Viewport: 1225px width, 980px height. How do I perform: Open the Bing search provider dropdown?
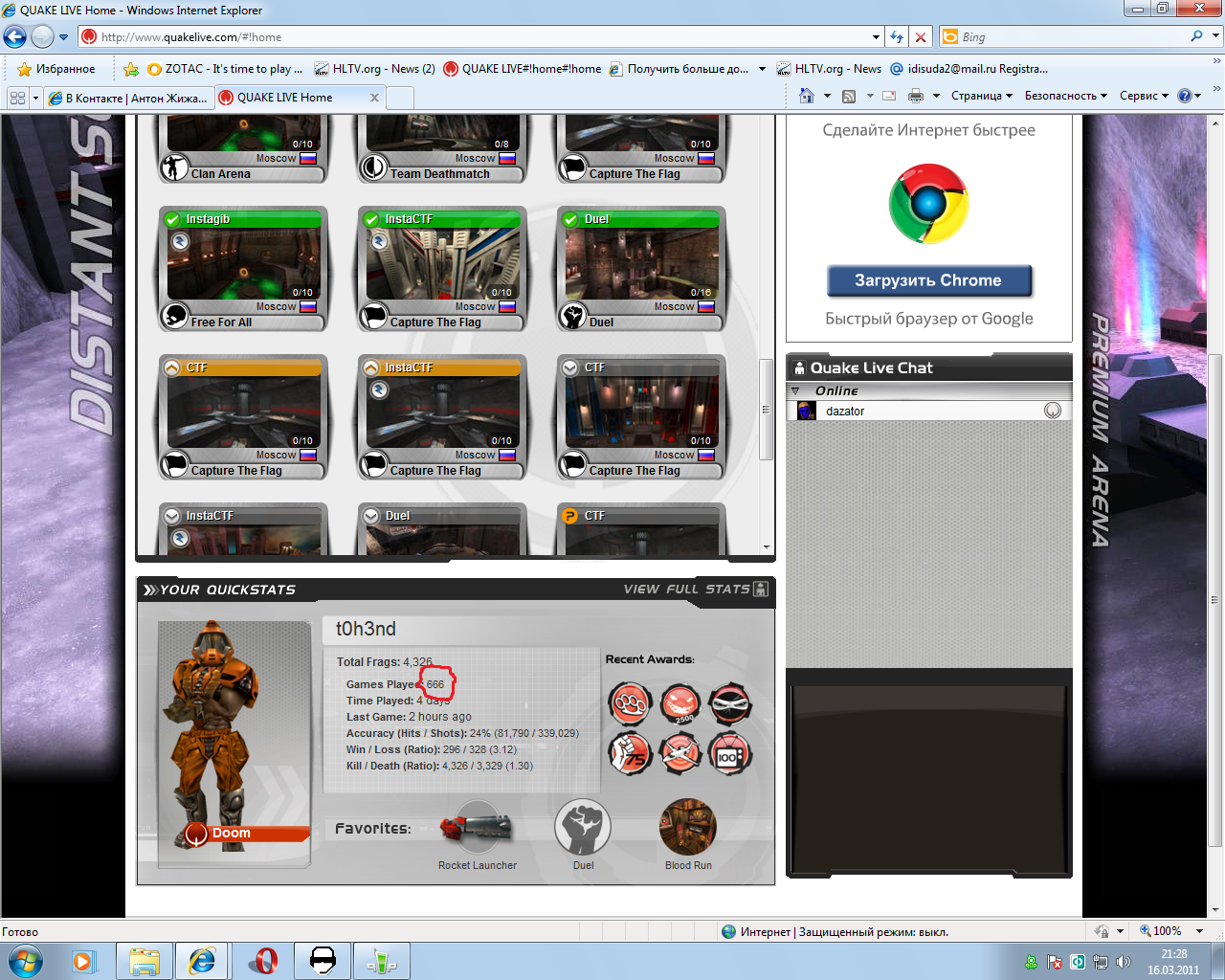point(1216,36)
